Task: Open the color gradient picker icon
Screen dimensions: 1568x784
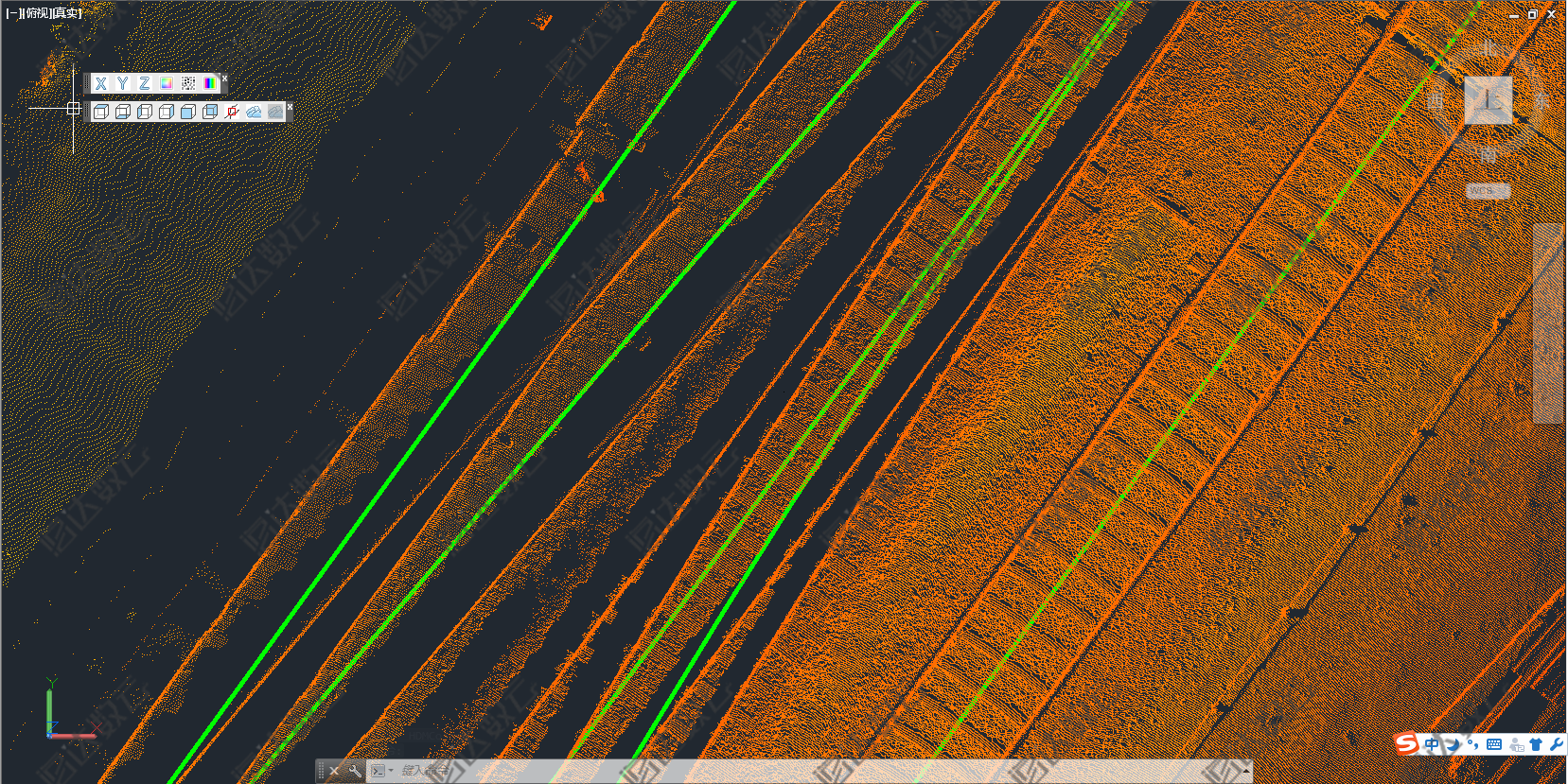Action: [167, 83]
